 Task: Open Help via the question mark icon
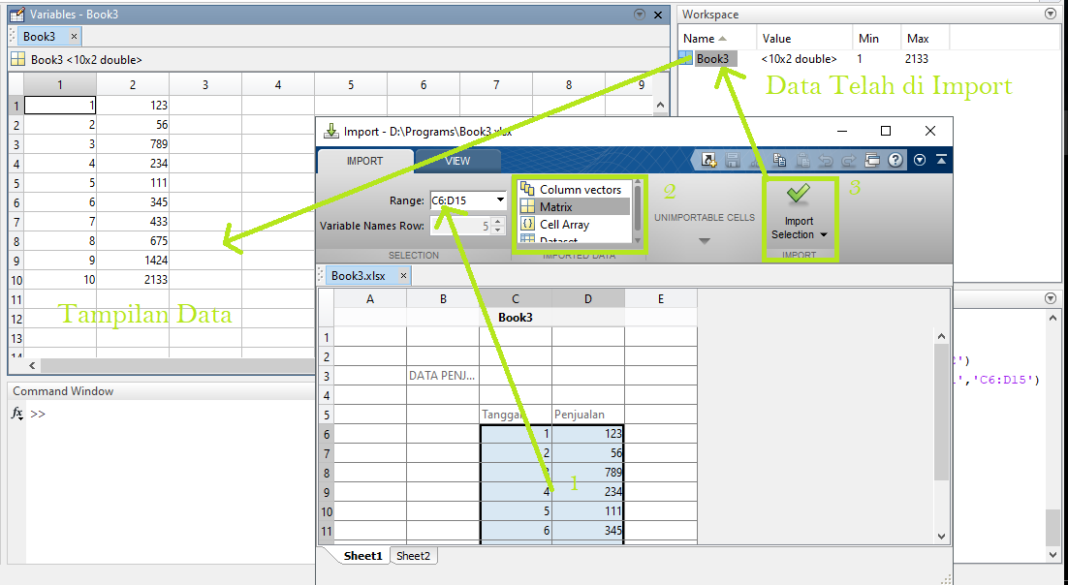[x=895, y=160]
